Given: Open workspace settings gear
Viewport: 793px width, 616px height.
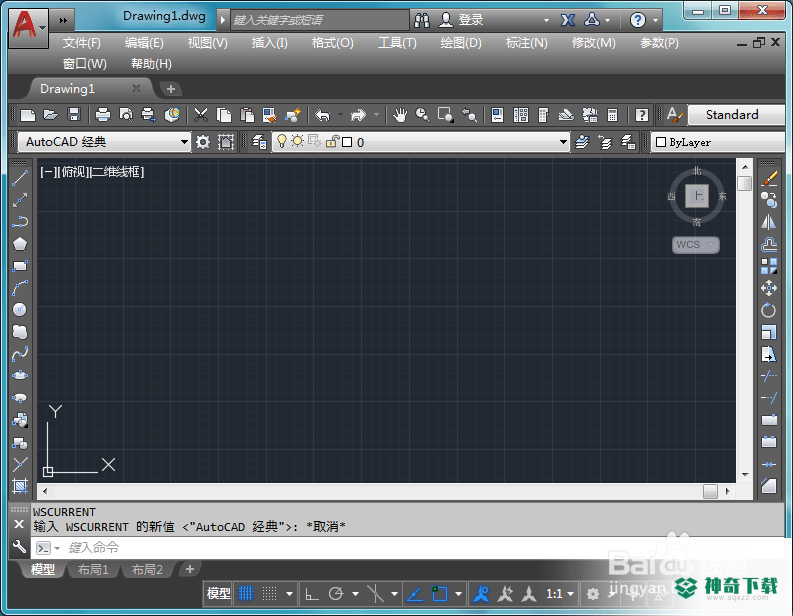Looking at the screenshot, I should click(203, 142).
